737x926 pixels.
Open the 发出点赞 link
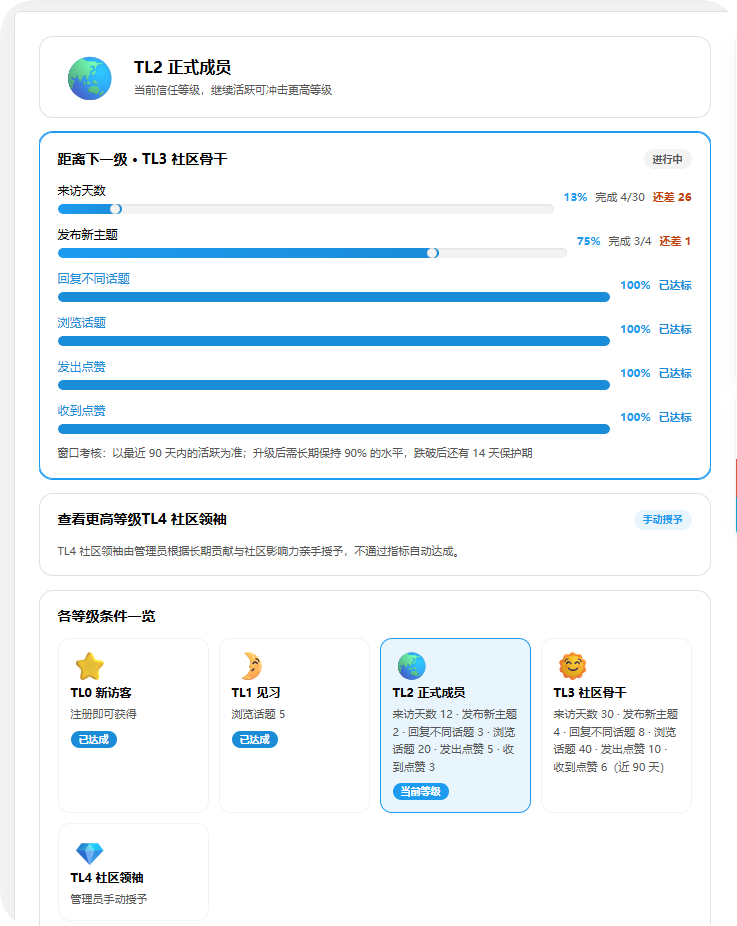[x=81, y=367]
